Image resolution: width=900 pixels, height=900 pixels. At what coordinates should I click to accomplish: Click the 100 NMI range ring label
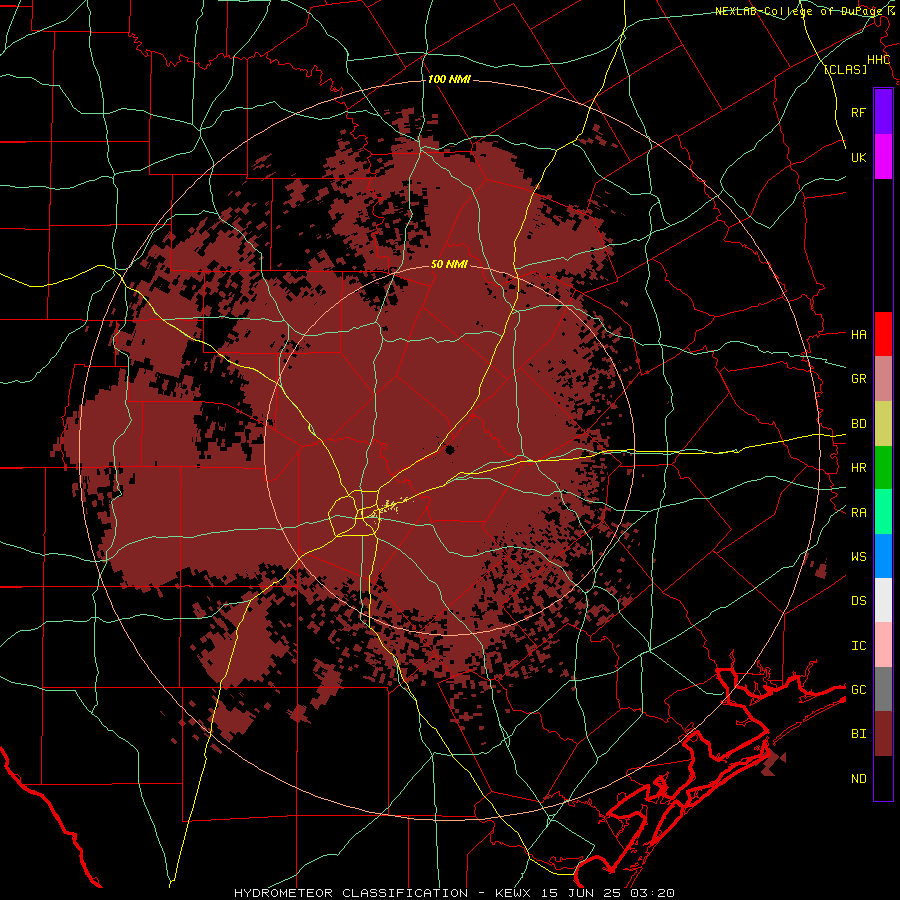449,79
